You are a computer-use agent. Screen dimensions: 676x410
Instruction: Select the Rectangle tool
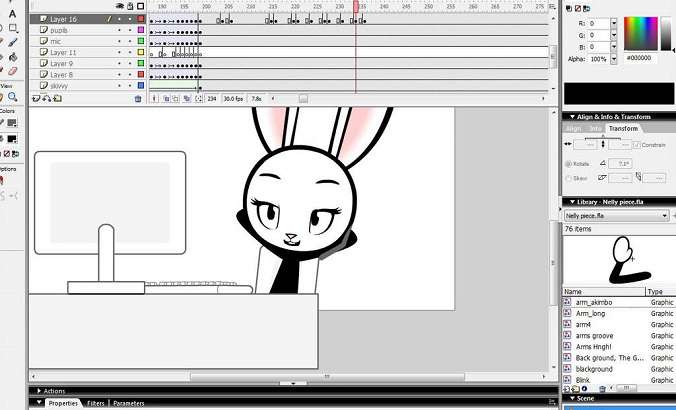coord(13,28)
